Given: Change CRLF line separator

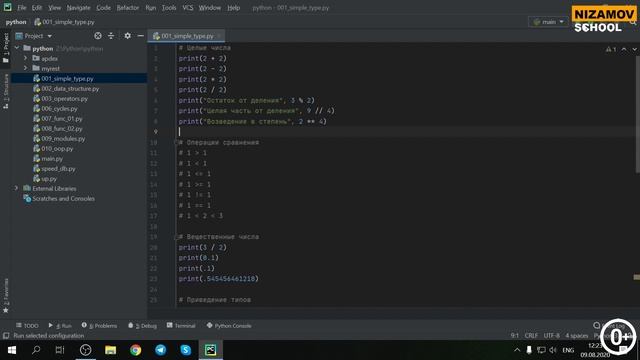Looking at the screenshot, I should coord(531,336).
